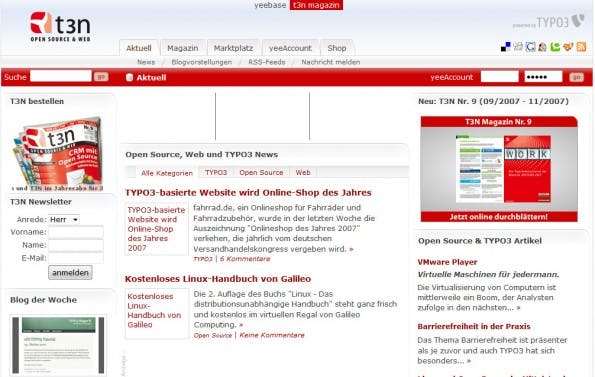Switch to the Magazin tab
The image size is (595, 377).
tap(183, 48)
